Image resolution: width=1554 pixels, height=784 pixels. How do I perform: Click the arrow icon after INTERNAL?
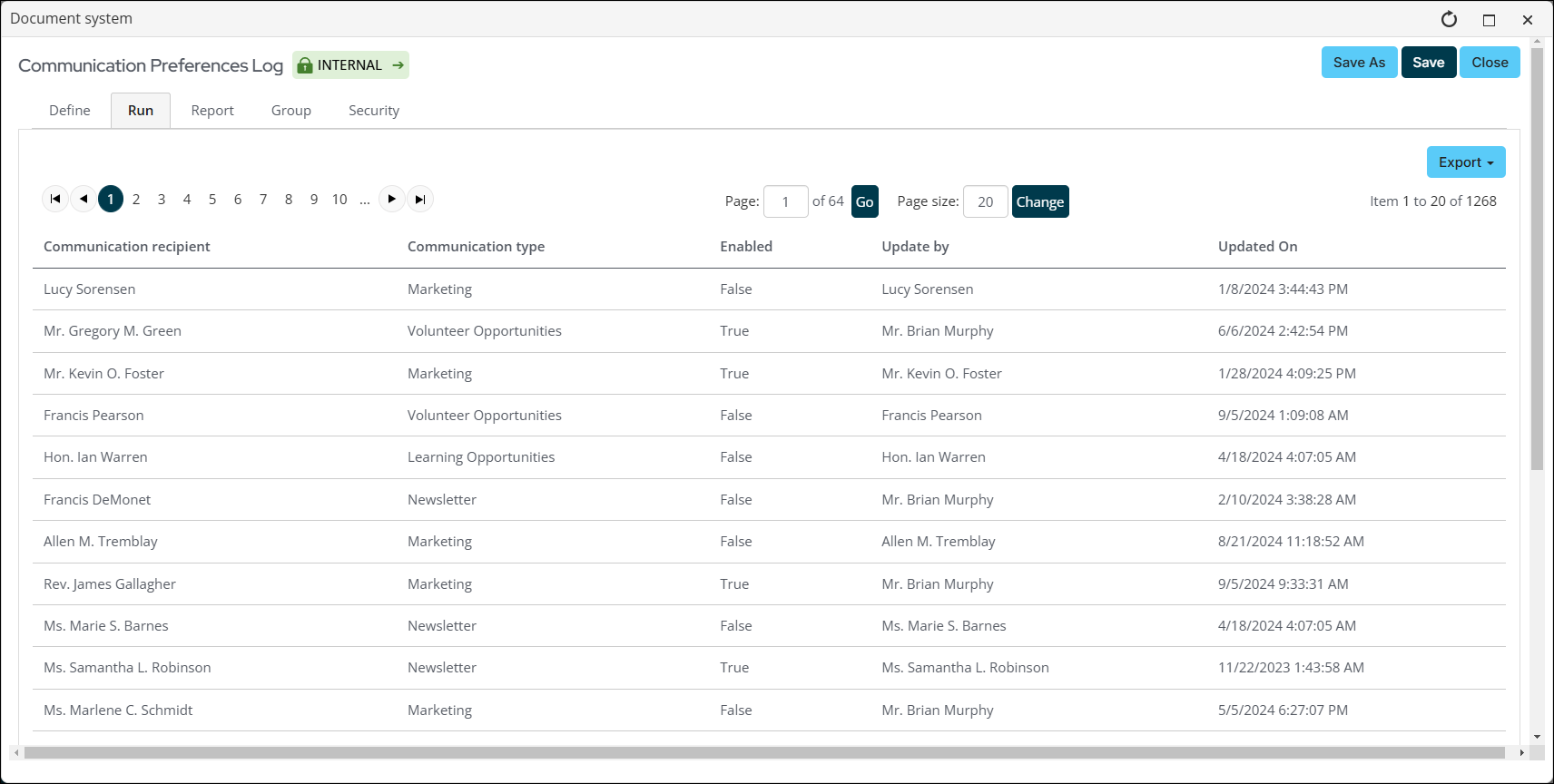(x=398, y=65)
